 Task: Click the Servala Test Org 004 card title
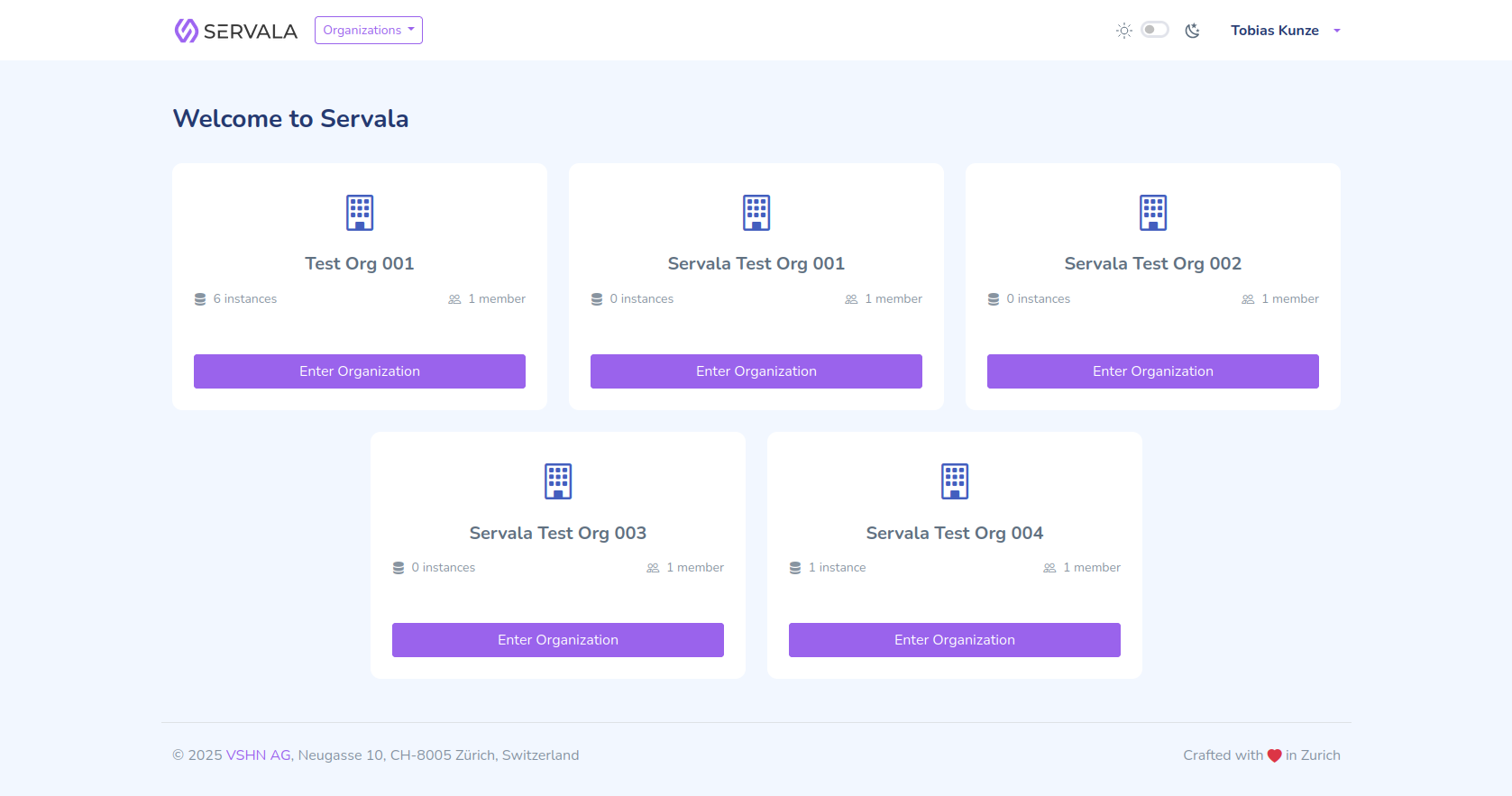click(954, 533)
